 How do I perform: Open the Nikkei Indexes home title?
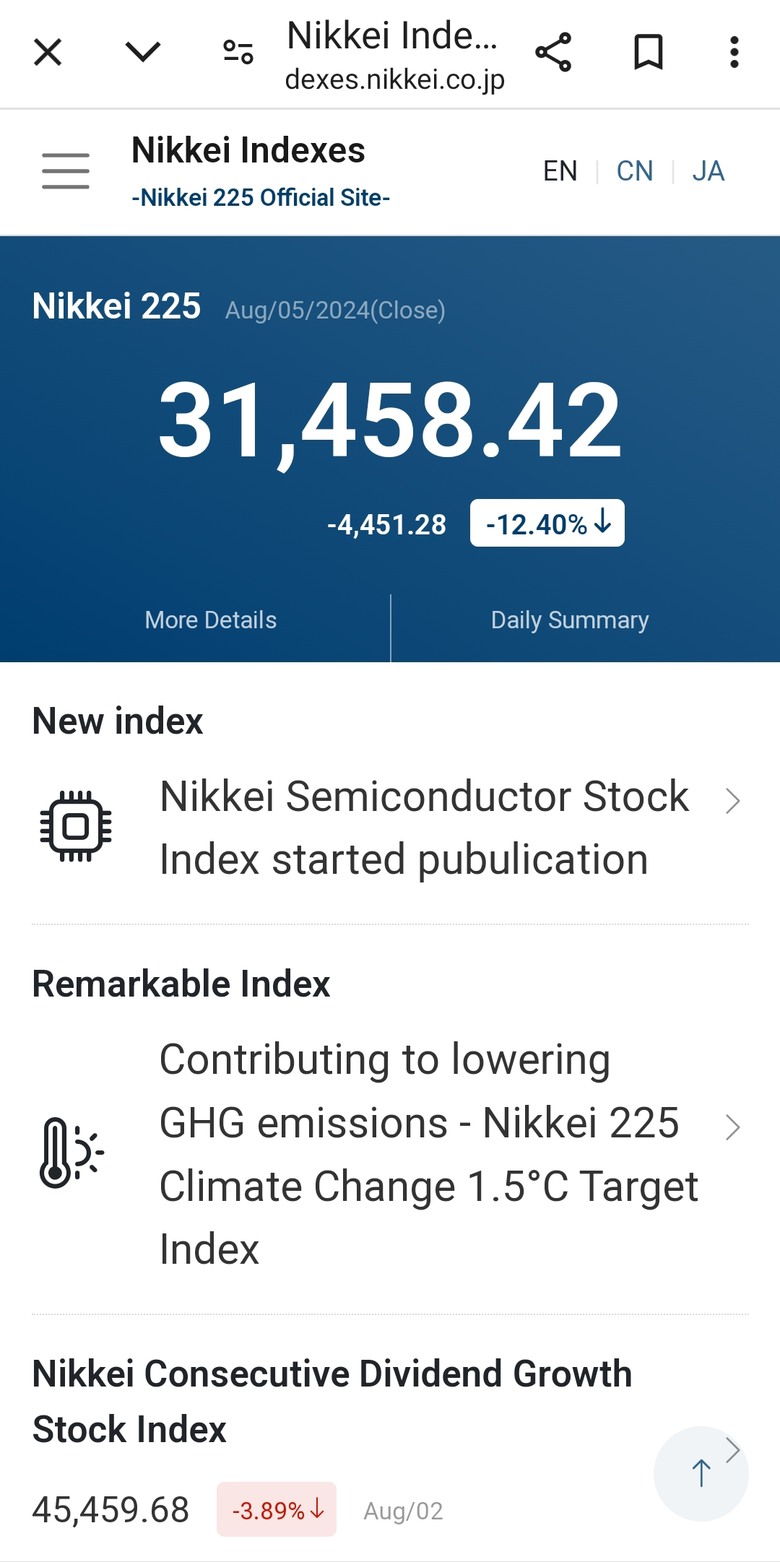pos(248,151)
